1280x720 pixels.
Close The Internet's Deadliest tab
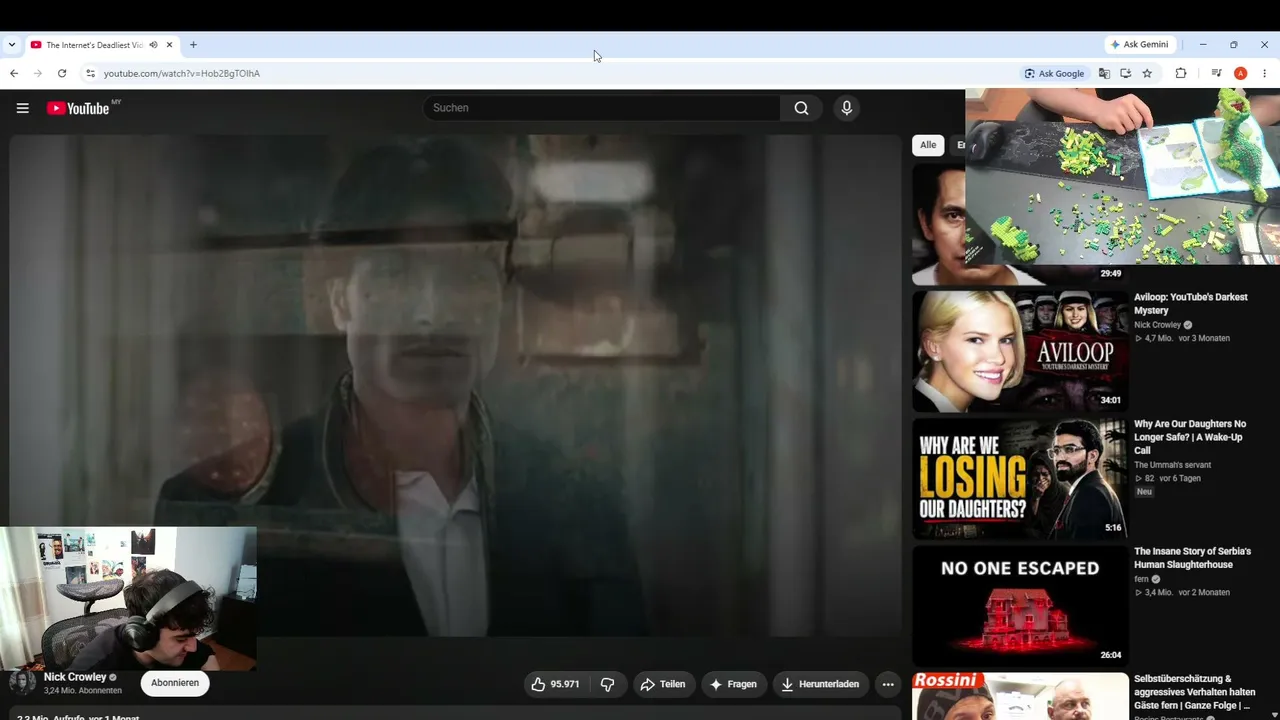[x=170, y=45]
